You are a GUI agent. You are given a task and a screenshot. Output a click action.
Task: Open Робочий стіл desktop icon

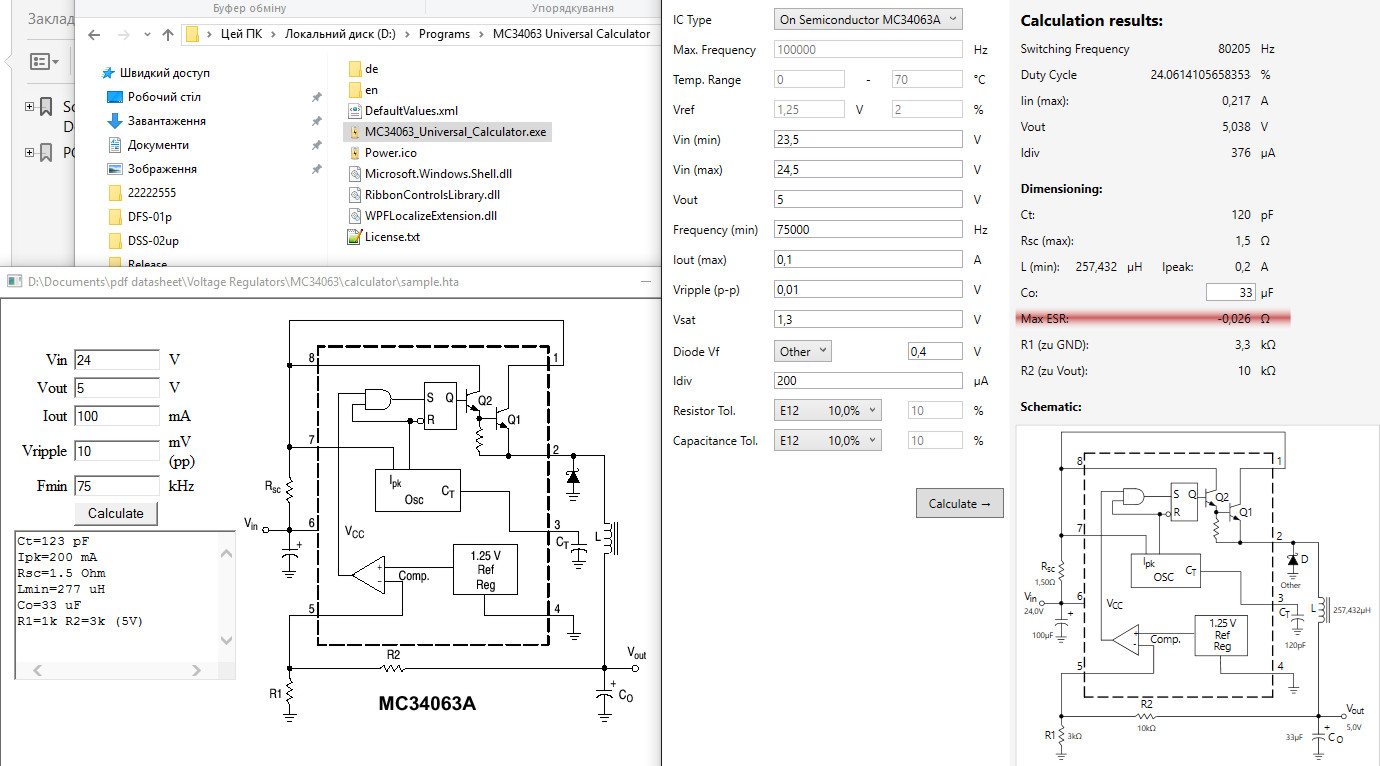click(116, 97)
